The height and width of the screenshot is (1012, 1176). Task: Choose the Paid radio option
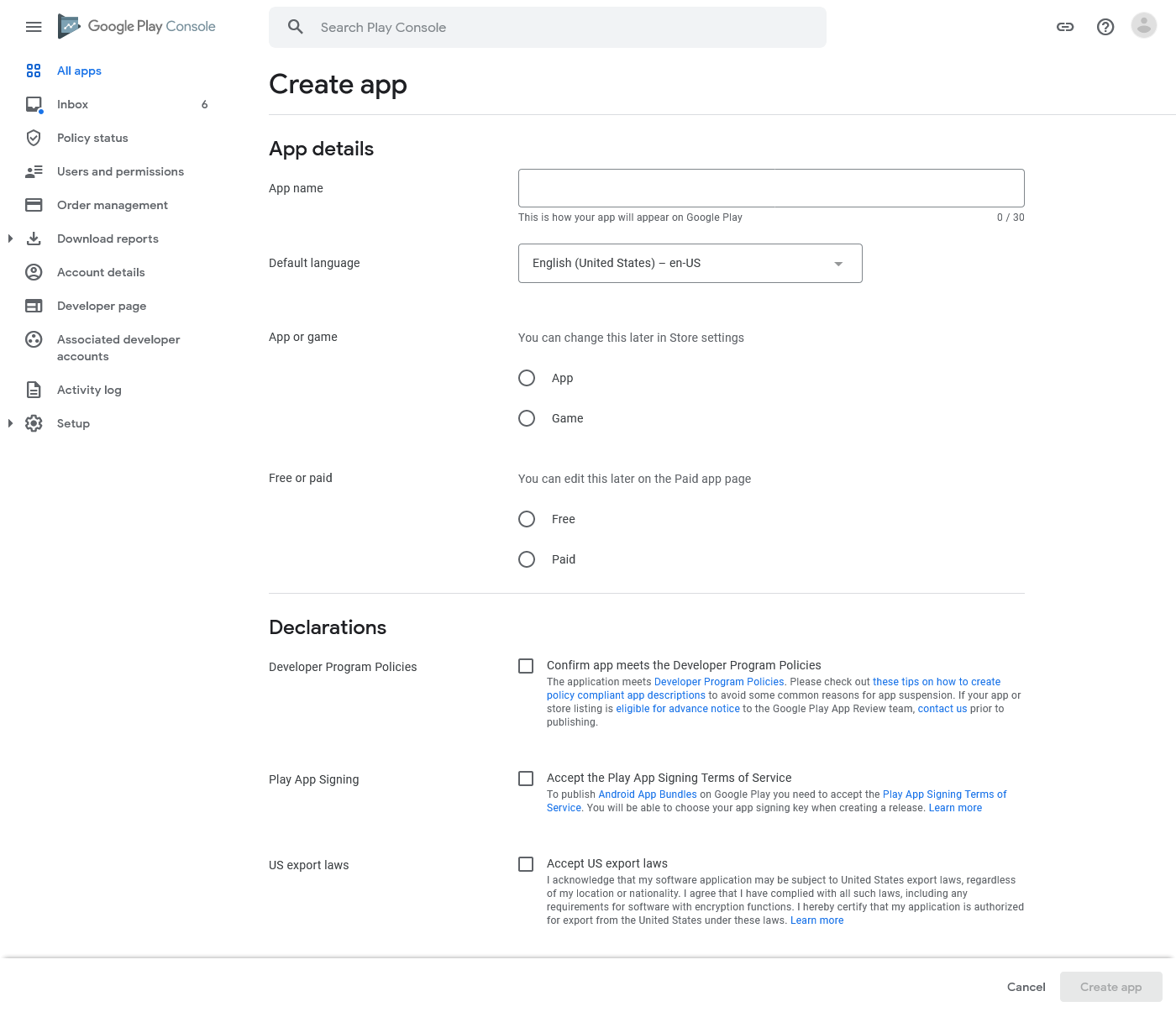tap(527, 559)
